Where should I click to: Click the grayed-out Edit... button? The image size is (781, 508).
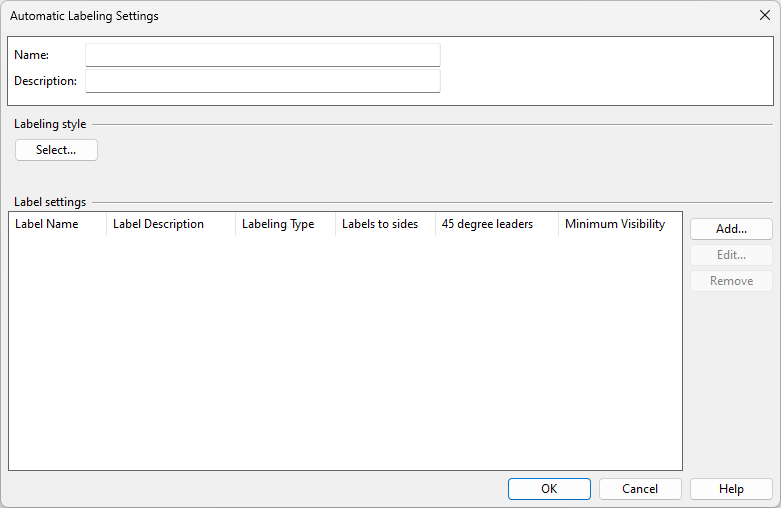click(731, 255)
